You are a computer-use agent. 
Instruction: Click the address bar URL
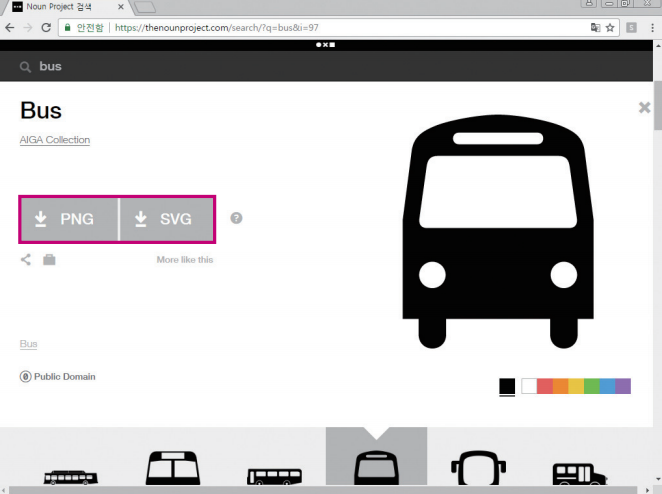tap(217, 28)
